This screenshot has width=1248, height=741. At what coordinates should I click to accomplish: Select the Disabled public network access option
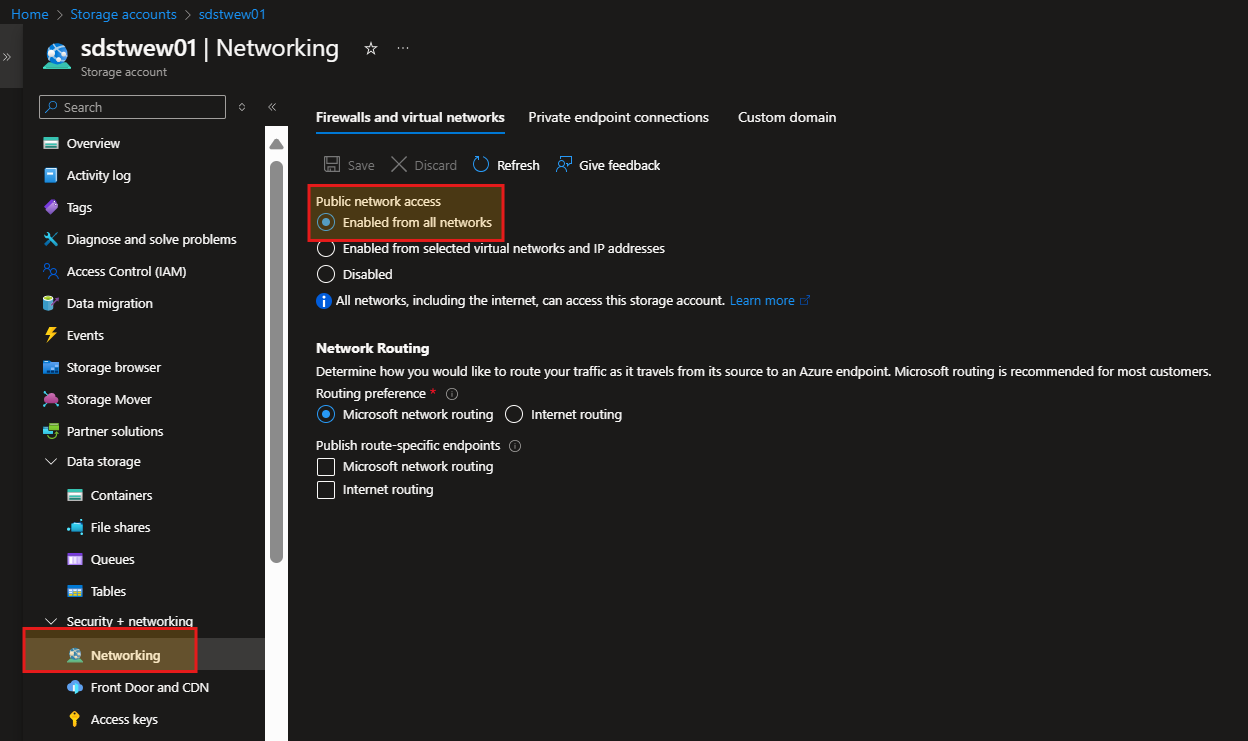(x=326, y=274)
